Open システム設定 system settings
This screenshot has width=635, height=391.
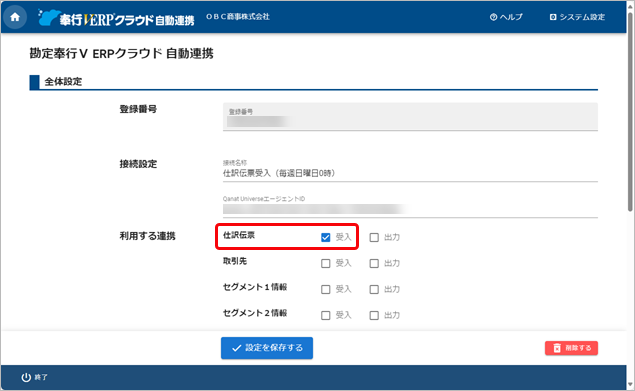pyautogui.click(x=577, y=17)
